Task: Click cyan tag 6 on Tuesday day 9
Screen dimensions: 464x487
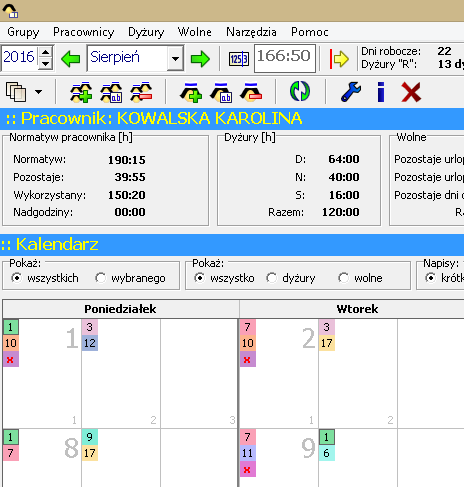Action: (327, 453)
